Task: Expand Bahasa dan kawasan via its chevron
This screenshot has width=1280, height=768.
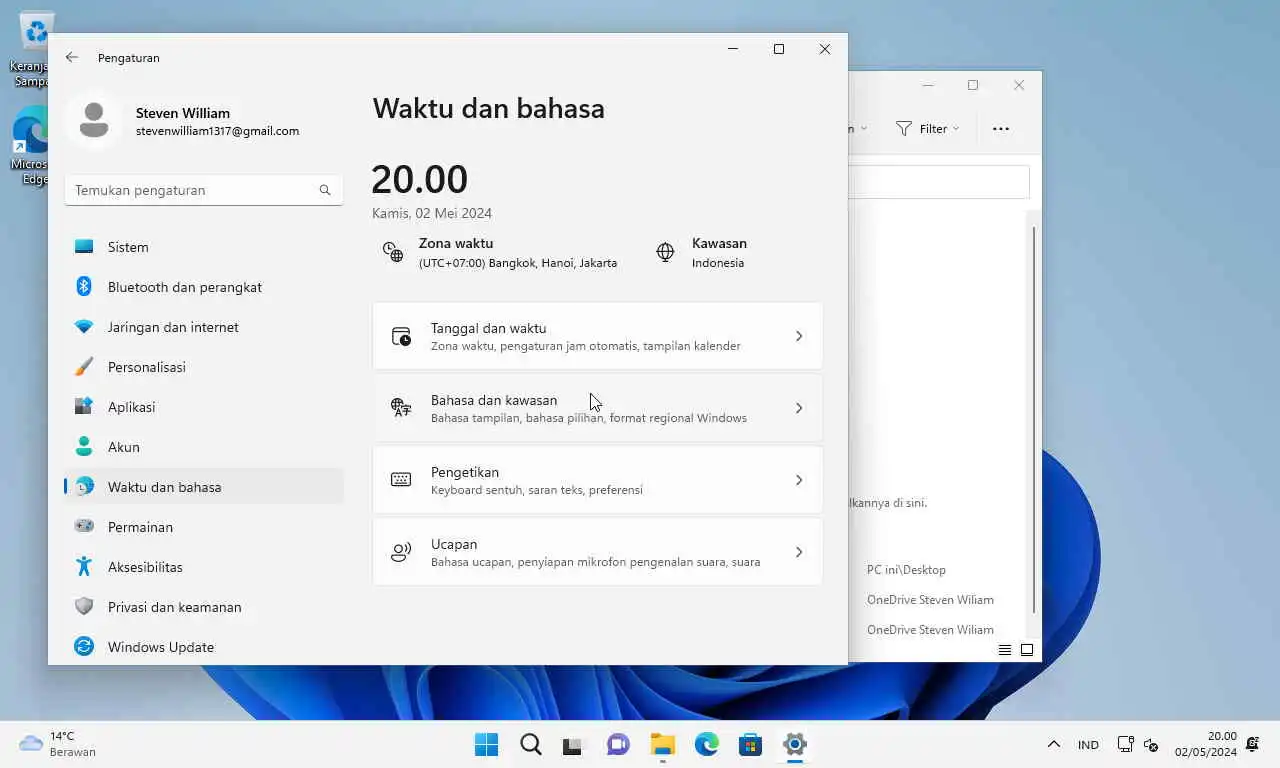Action: 798,408
